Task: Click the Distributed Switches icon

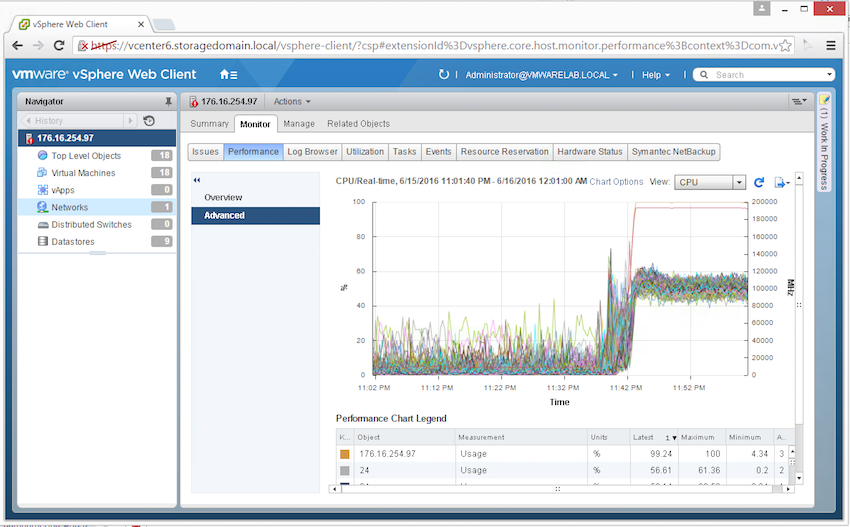Action: click(x=43, y=224)
